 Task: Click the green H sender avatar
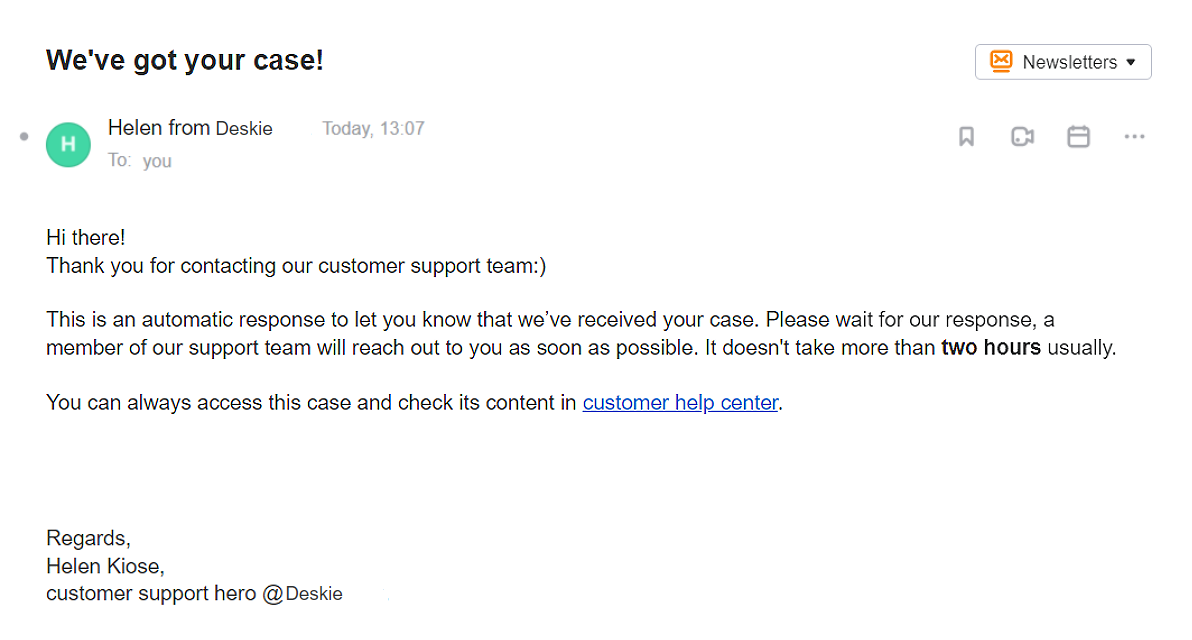pyautogui.click(x=68, y=144)
